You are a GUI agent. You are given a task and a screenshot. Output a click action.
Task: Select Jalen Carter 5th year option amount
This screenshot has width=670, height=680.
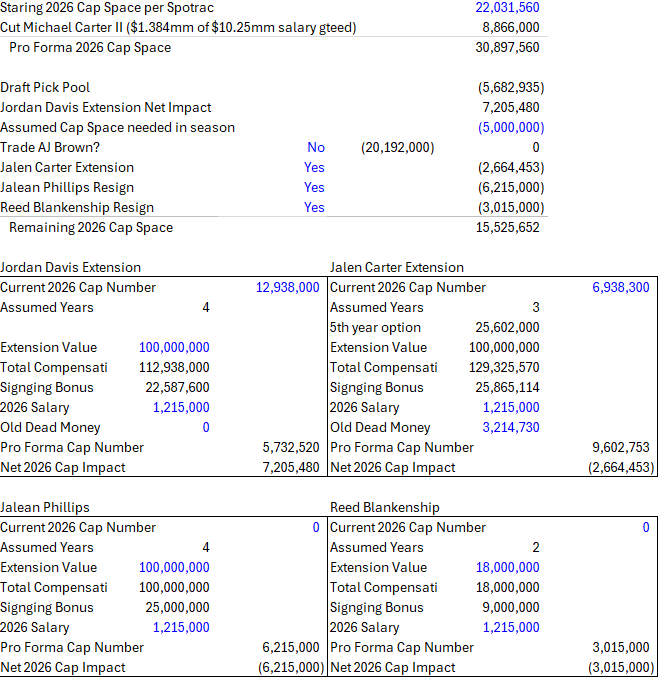(x=507, y=327)
